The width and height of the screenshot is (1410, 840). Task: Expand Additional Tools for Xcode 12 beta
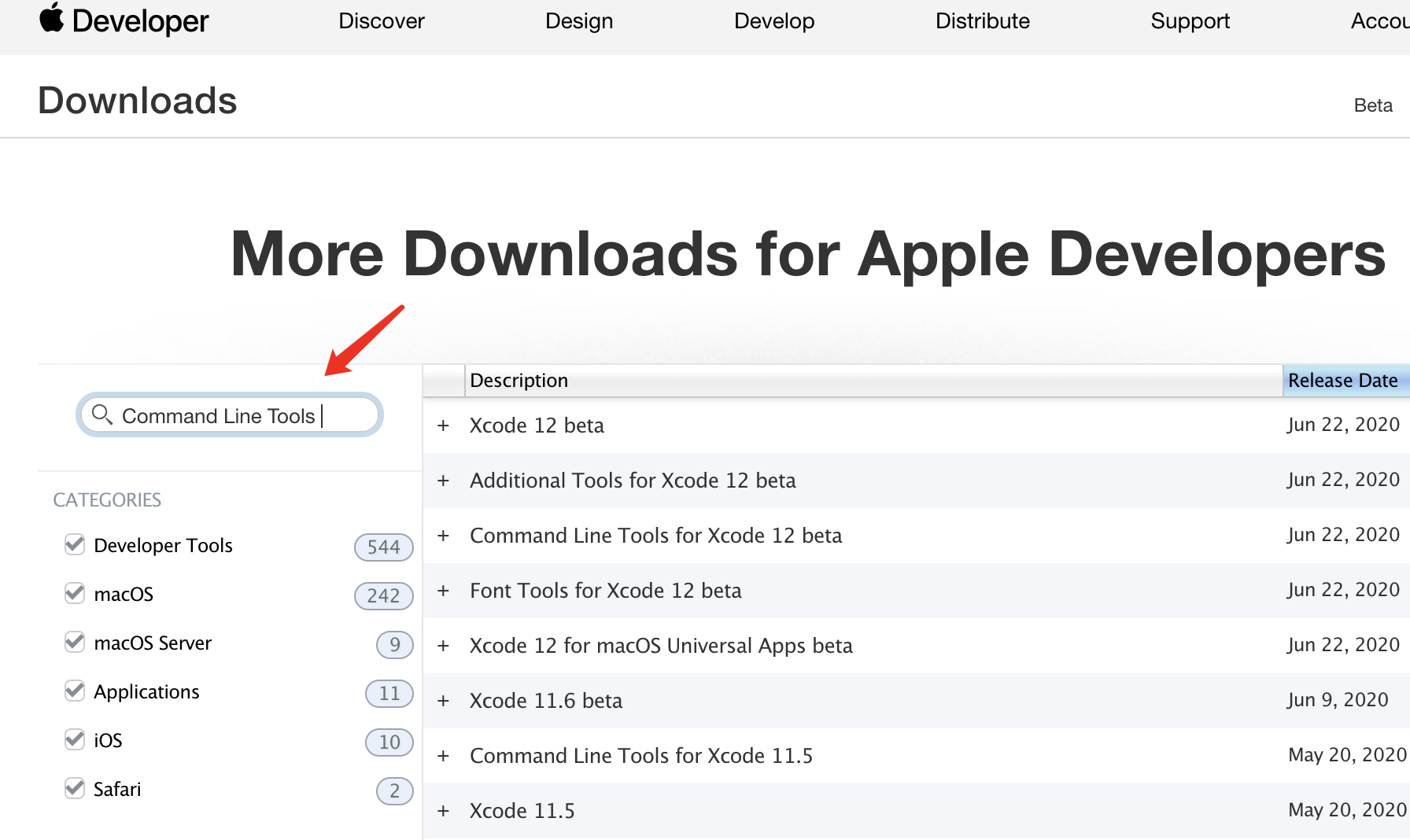pos(444,481)
